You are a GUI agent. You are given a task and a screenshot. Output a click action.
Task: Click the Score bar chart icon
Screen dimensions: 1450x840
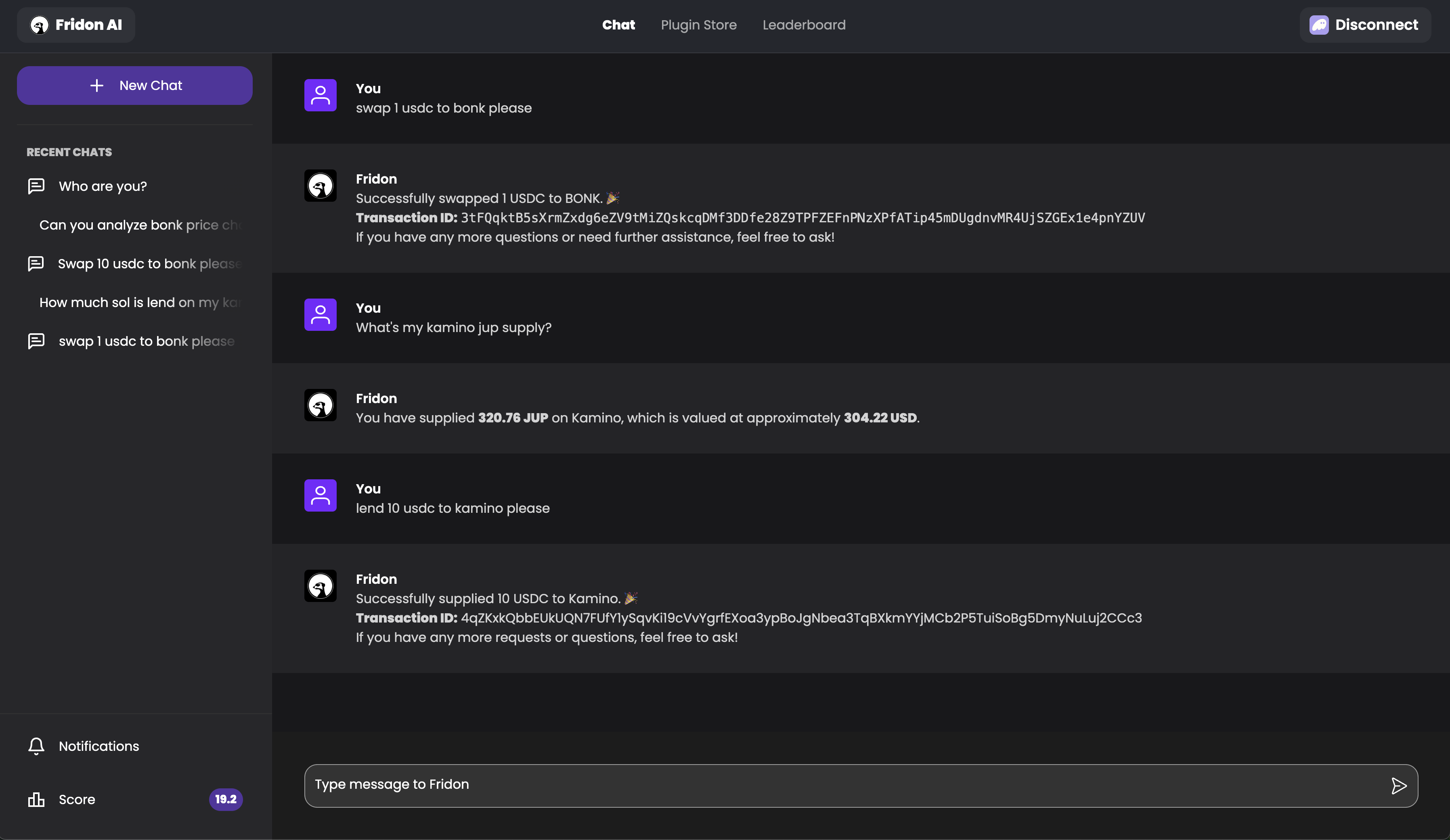coord(36,799)
